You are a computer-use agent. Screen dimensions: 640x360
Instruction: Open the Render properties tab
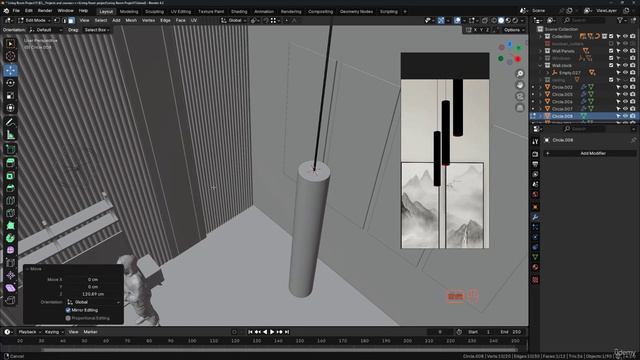535,154
